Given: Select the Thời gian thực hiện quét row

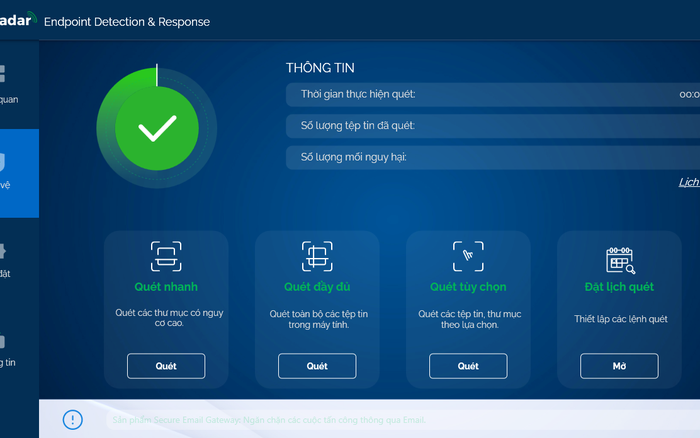Looking at the screenshot, I should click(x=492, y=94).
